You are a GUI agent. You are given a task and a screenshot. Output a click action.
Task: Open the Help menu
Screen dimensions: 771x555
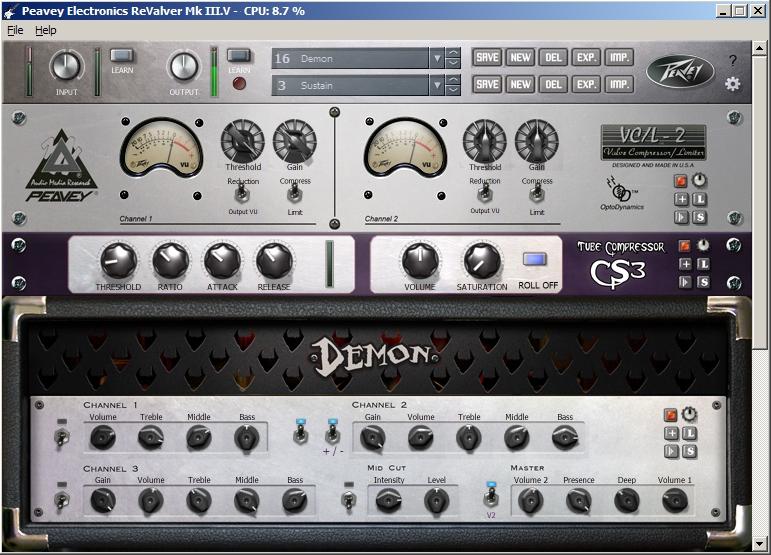click(x=46, y=30)
